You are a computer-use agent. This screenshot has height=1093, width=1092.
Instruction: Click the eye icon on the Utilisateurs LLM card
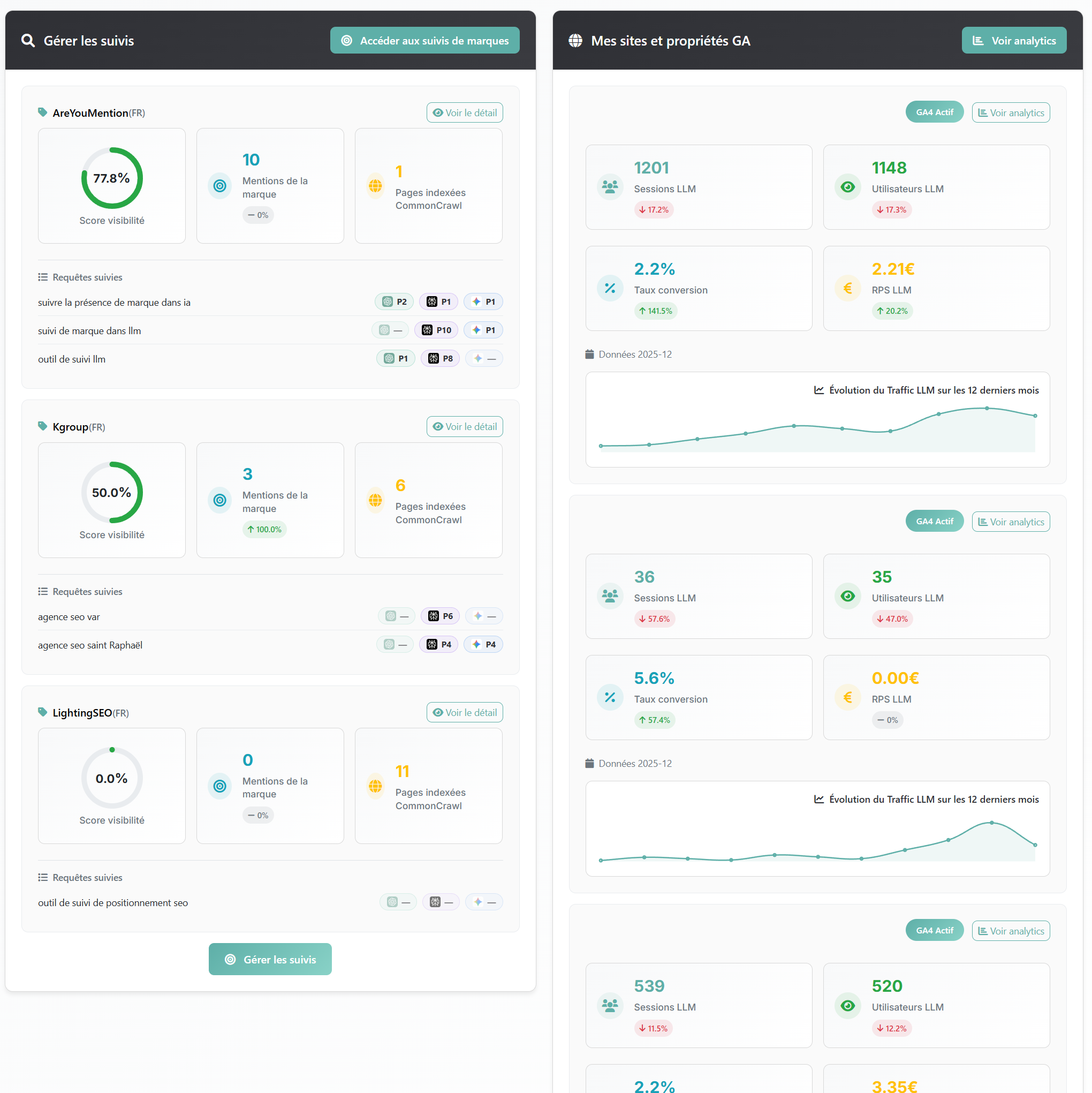(x=847, y=187)
